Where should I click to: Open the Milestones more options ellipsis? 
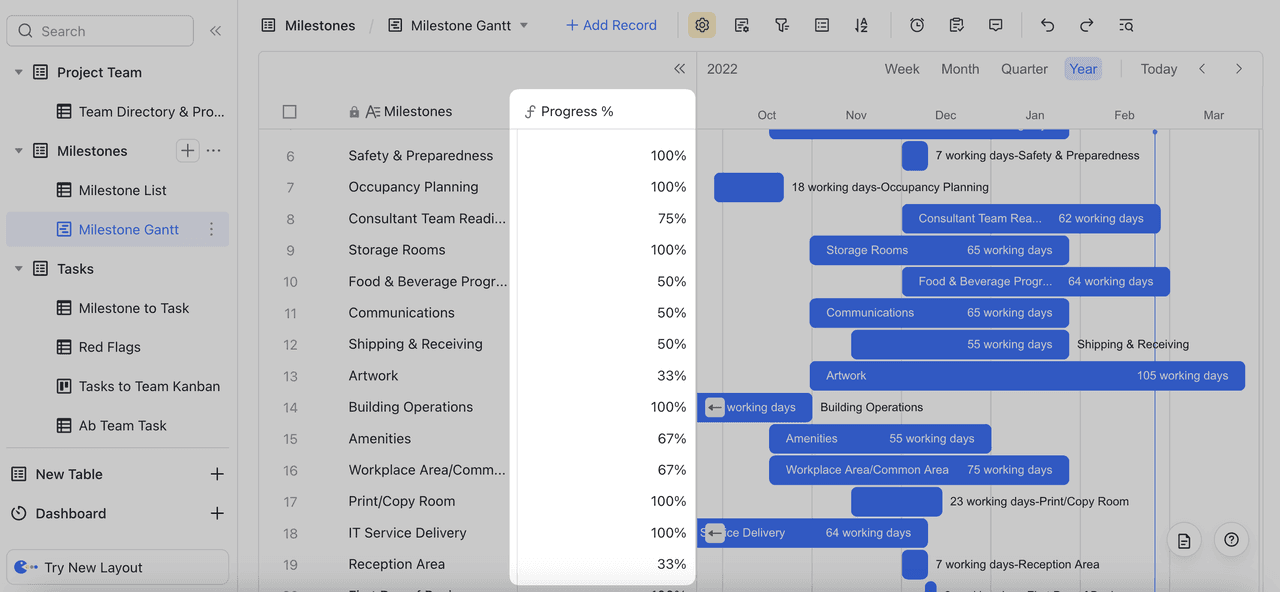[x=213, y=151]
